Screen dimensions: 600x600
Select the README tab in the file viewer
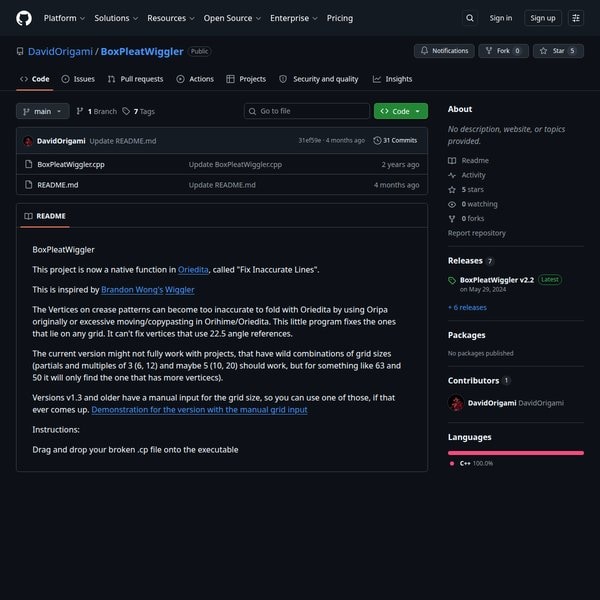coord(45,216)
